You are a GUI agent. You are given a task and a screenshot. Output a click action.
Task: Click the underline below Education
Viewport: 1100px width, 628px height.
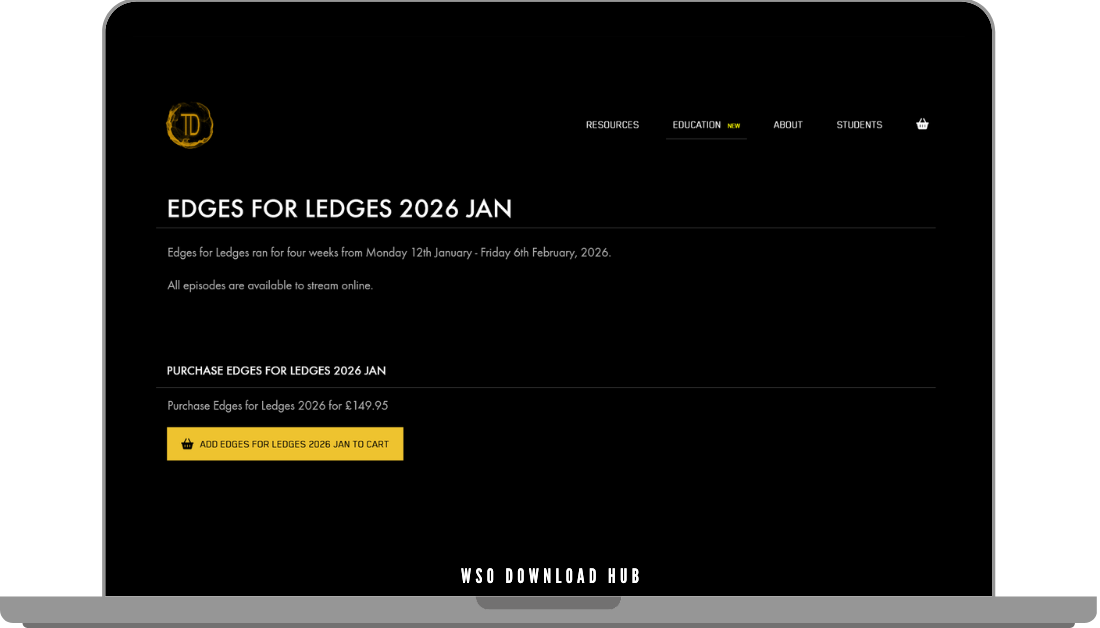pos(706,140)
